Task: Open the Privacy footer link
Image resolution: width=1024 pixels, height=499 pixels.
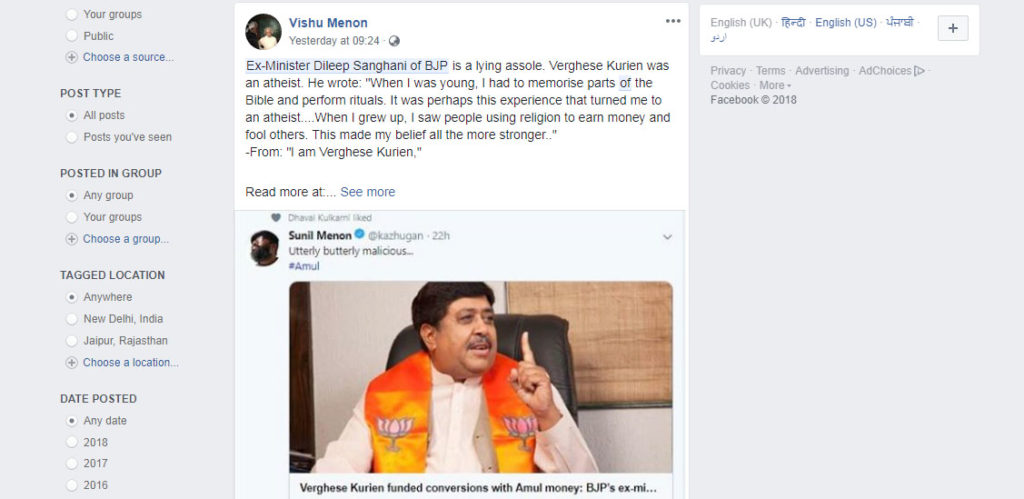Action: [728, 71]
